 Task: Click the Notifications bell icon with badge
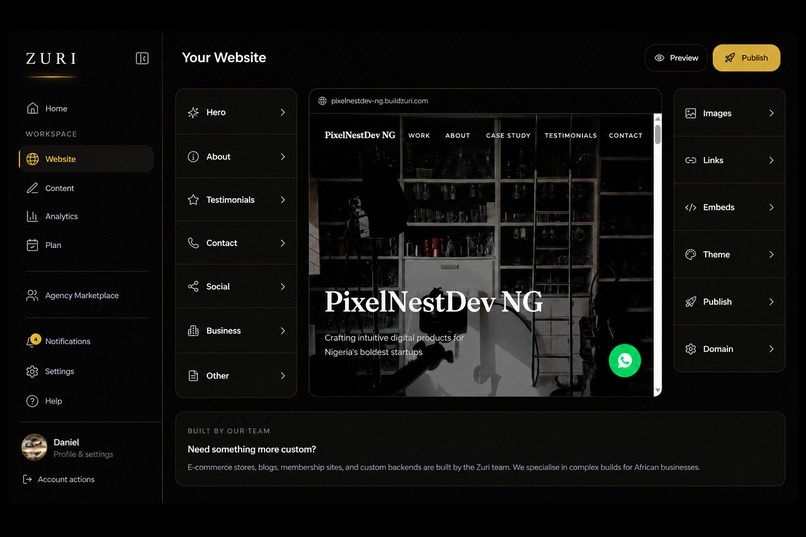click(32, 341)
